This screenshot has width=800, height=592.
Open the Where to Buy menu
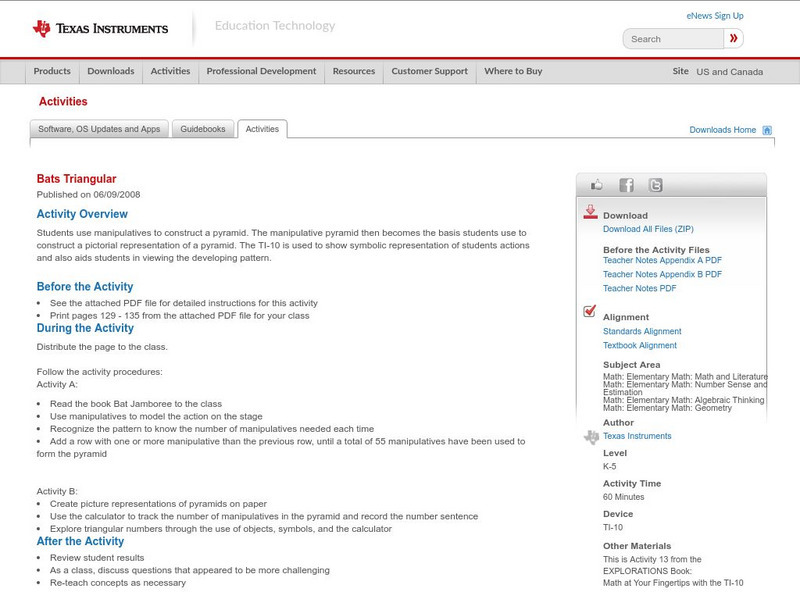tap(513, 71)
